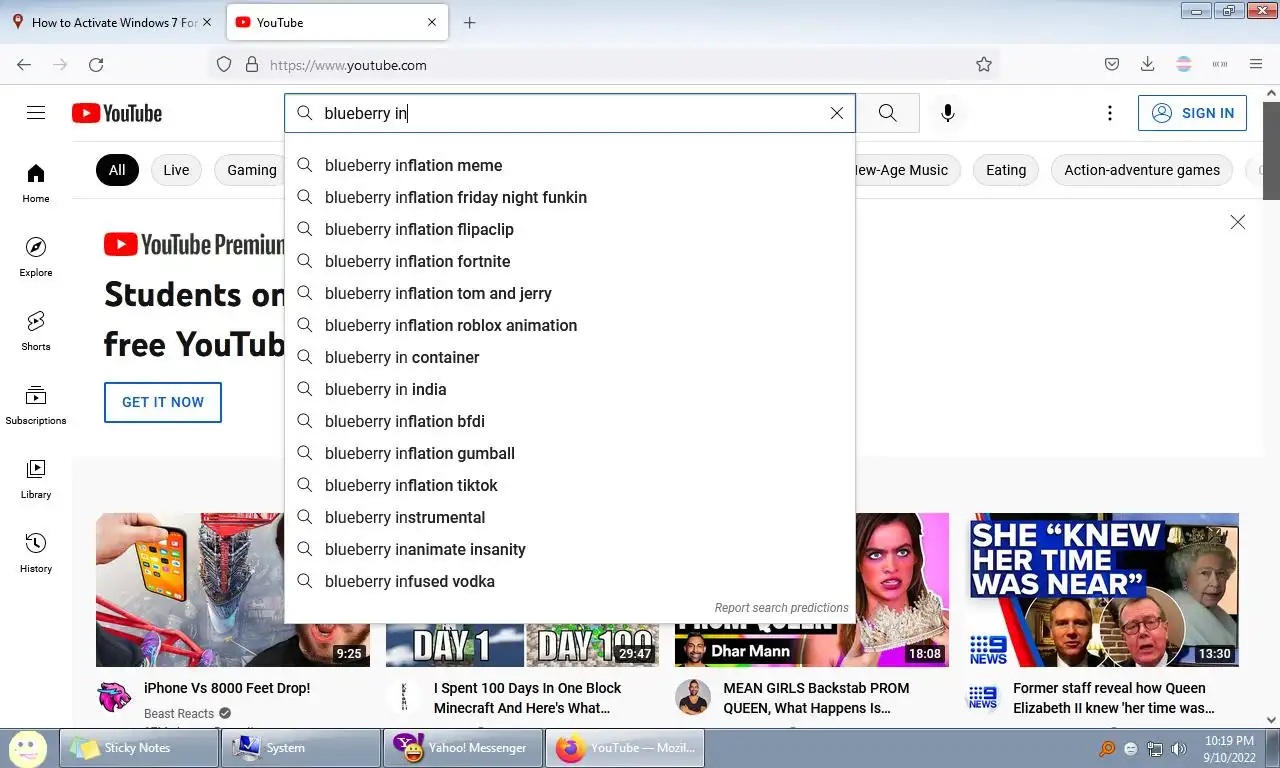This screenshot has height=768, width=1280.
Task: Open the Beast Reacts channel link
Action: pyautogui.click(x=179, y=713)
